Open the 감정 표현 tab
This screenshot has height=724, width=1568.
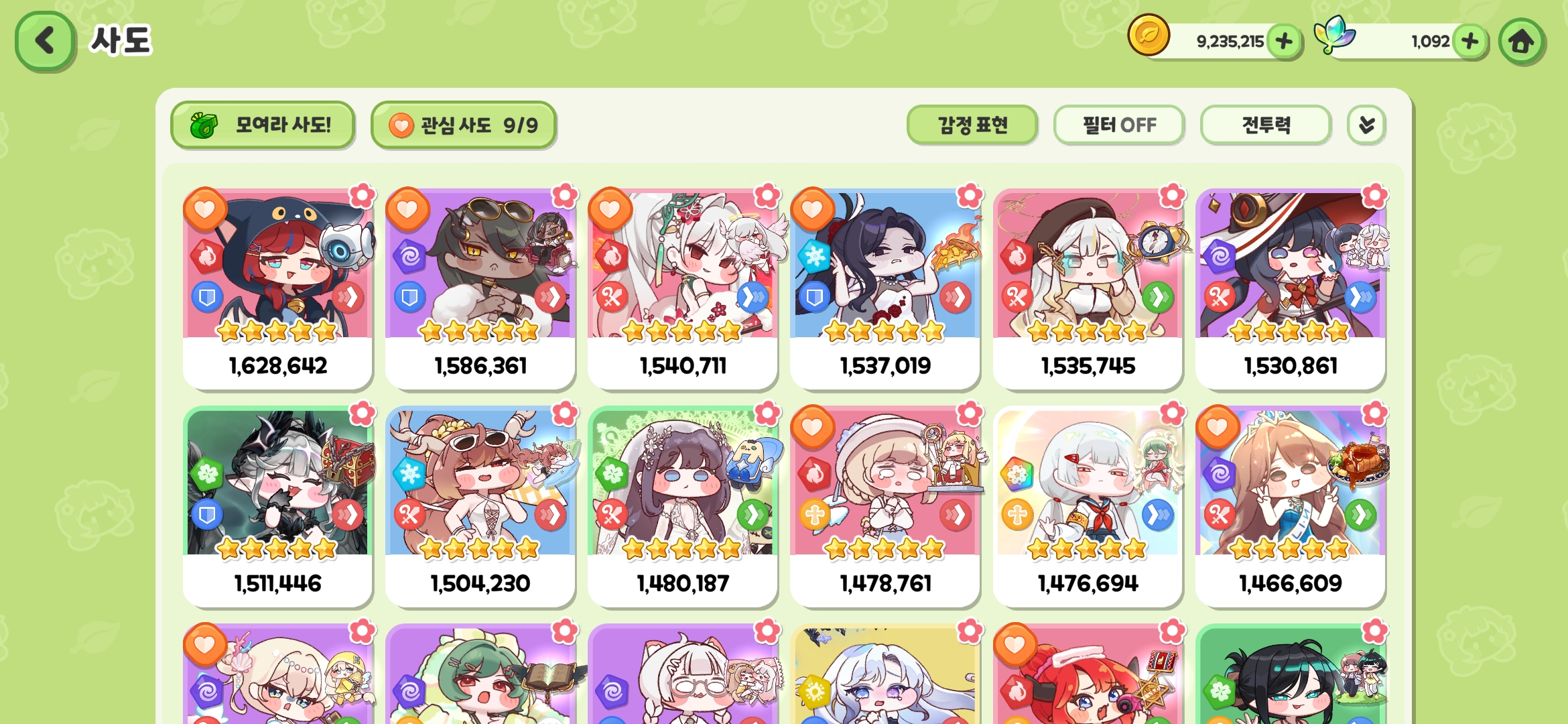tap(972, 125)
